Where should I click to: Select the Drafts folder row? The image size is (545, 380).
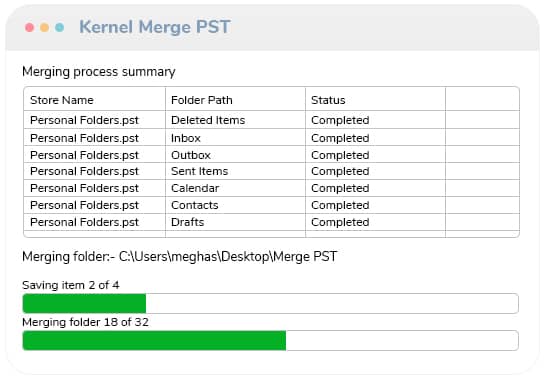(x=271, y=222)
